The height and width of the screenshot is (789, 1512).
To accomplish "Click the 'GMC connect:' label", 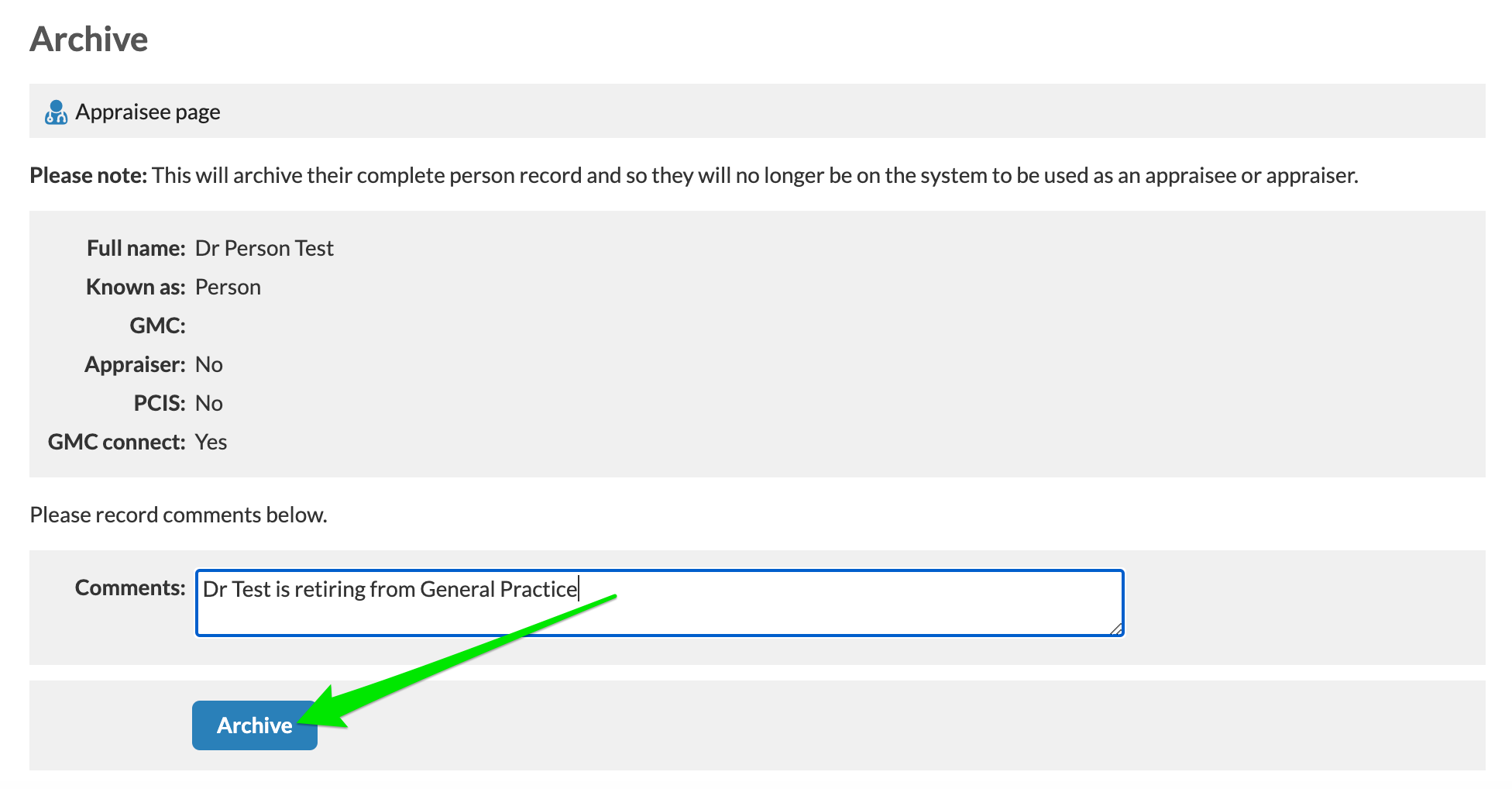I will [116, 443].
